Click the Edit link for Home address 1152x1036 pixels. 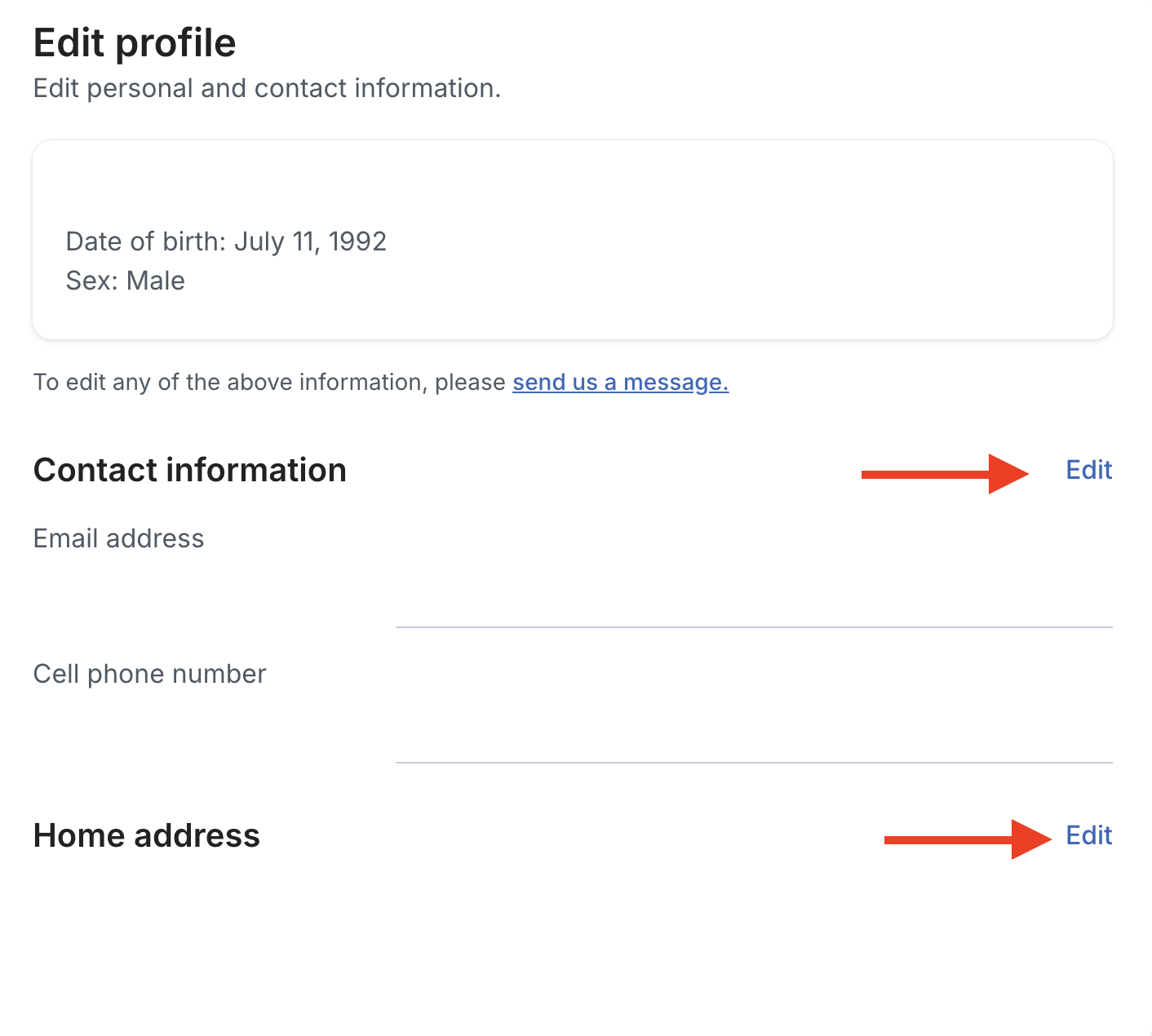coord(1088,835)
